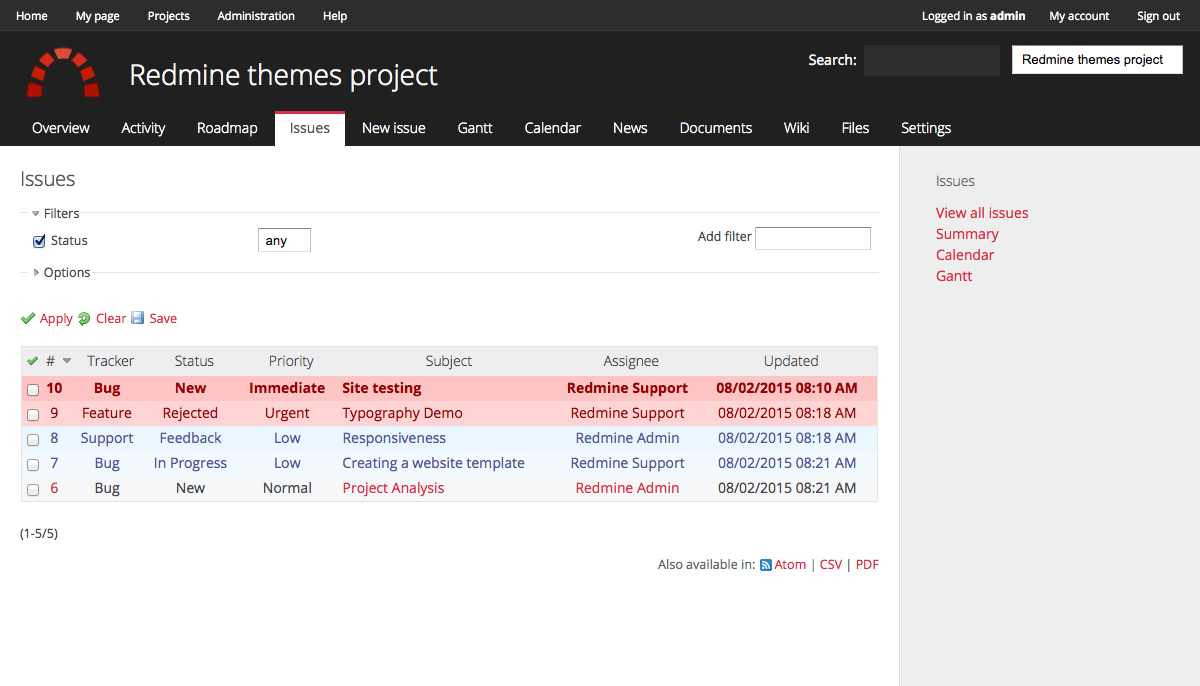The height and width of the screenshot is (686, 1200).
Task: Click View all issues in sidebar
Action: click(982, 213)
